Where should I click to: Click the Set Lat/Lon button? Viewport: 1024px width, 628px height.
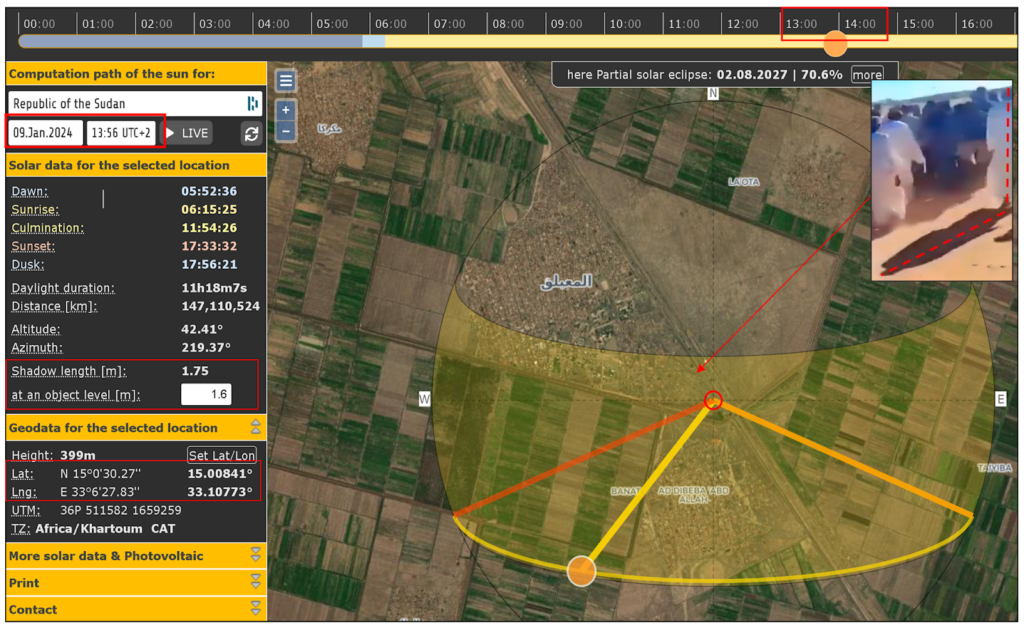pyautogui.click(x=222, y=455)
